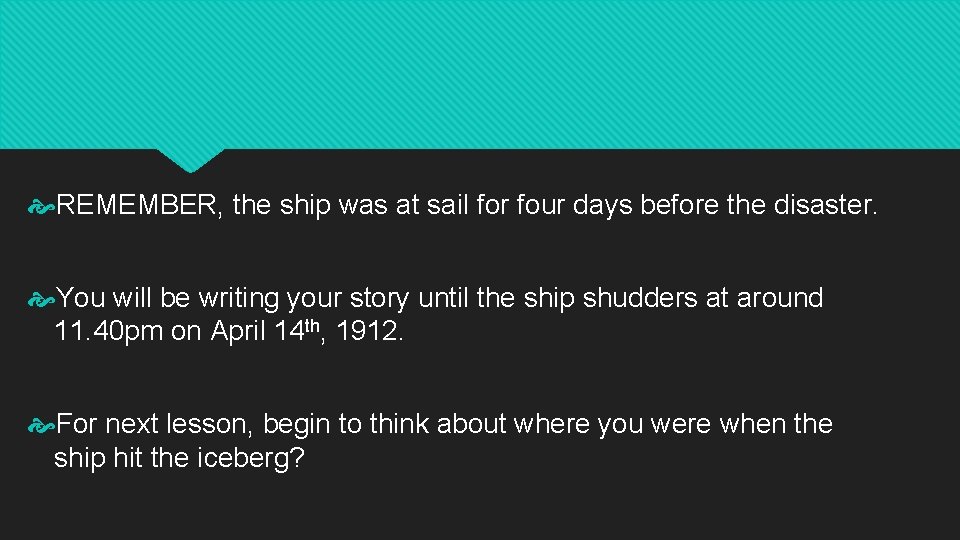The image size is (960, 540).
Task: Click the phrase 'For next lesson,'
Action: [x=154, y=424]
